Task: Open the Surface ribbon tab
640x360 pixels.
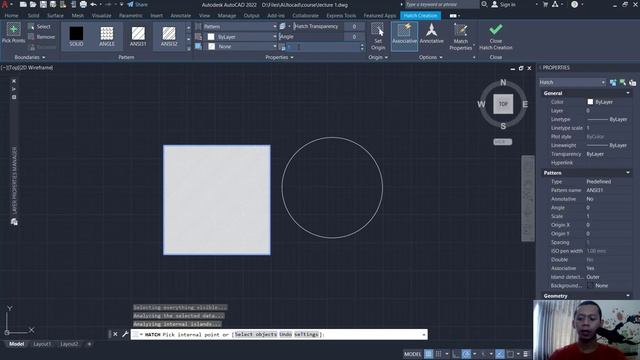Action: coord(55,16)
